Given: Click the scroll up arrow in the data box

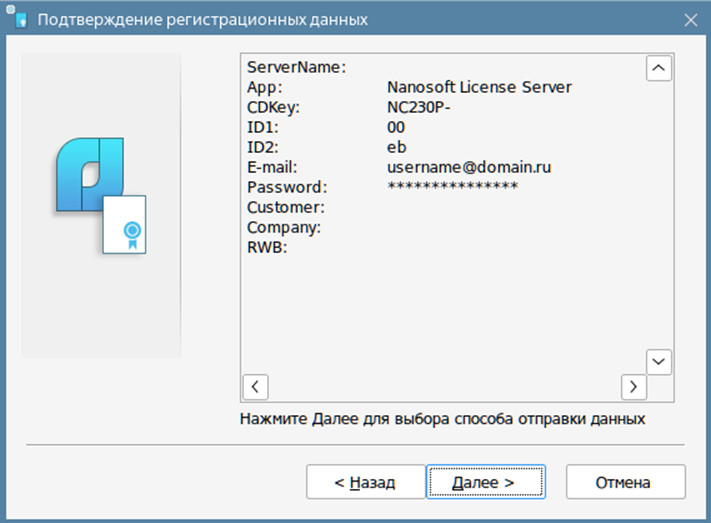Looking at the screenshot, I should [658, 68].
